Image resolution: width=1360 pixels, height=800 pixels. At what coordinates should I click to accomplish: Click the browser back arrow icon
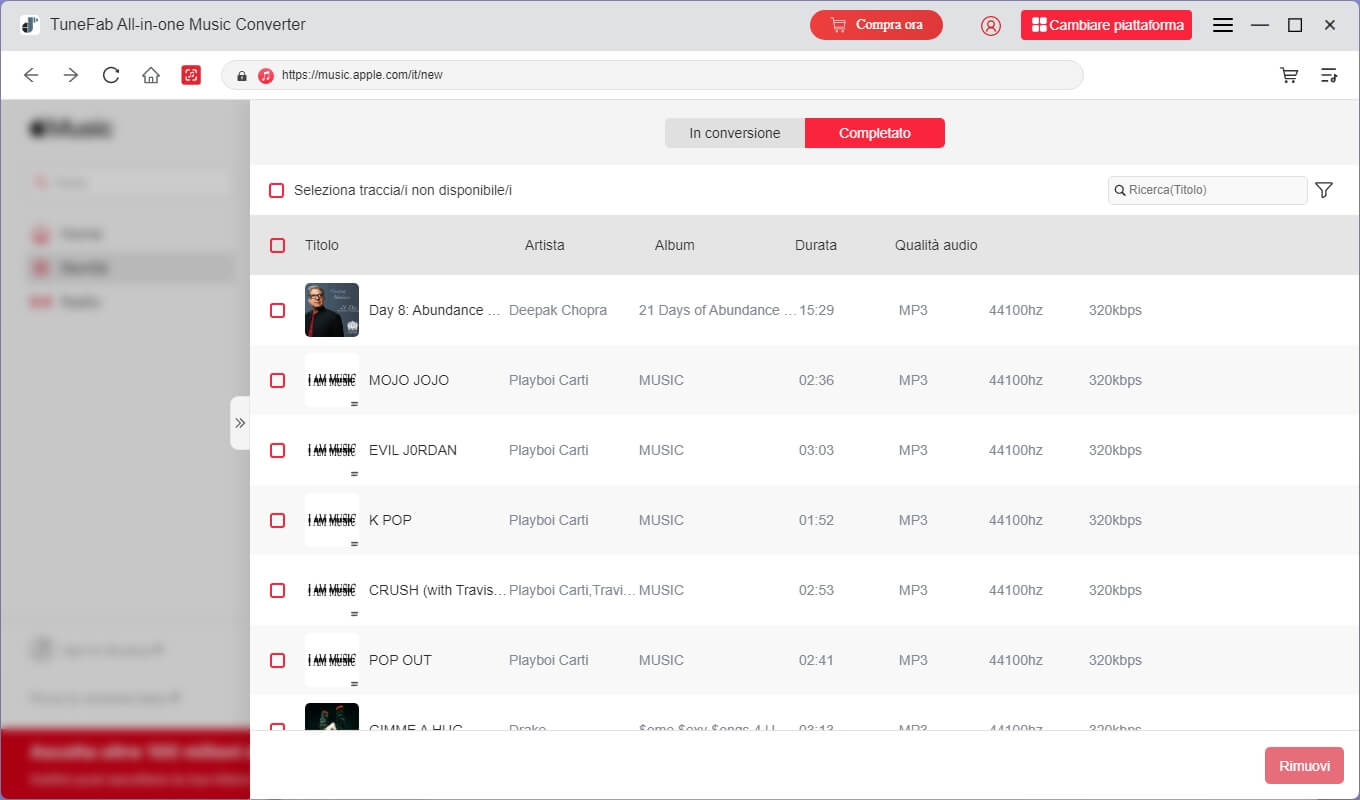point(31,75)
